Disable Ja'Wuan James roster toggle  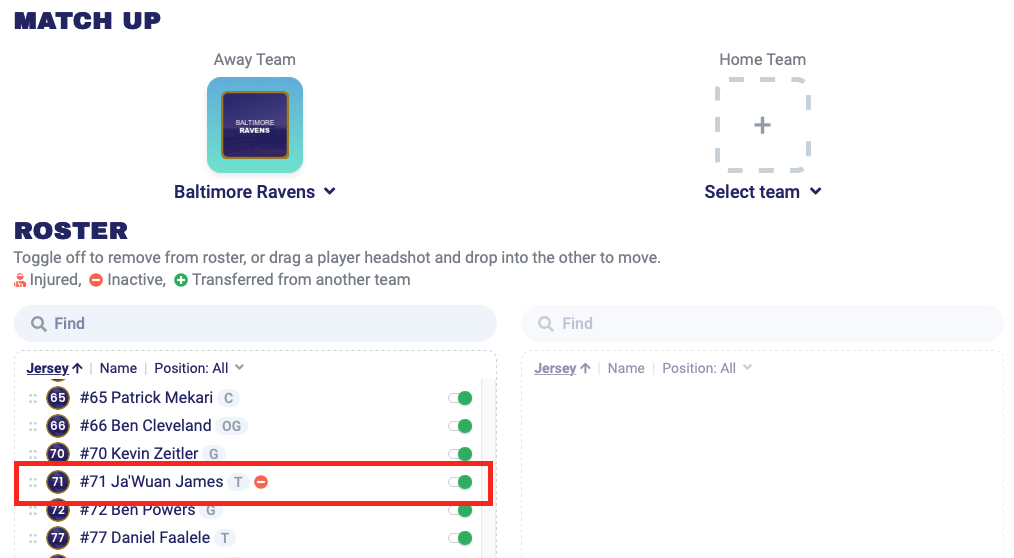click(460, 482)
